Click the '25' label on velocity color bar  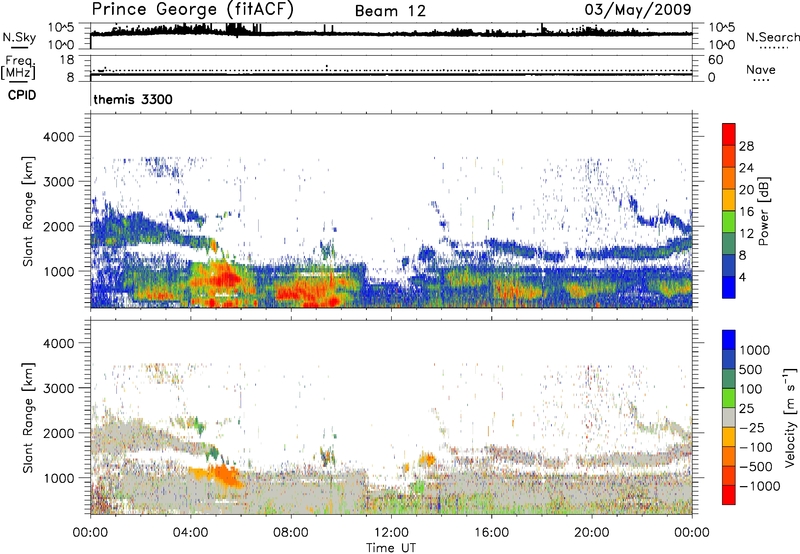point(746,409)
